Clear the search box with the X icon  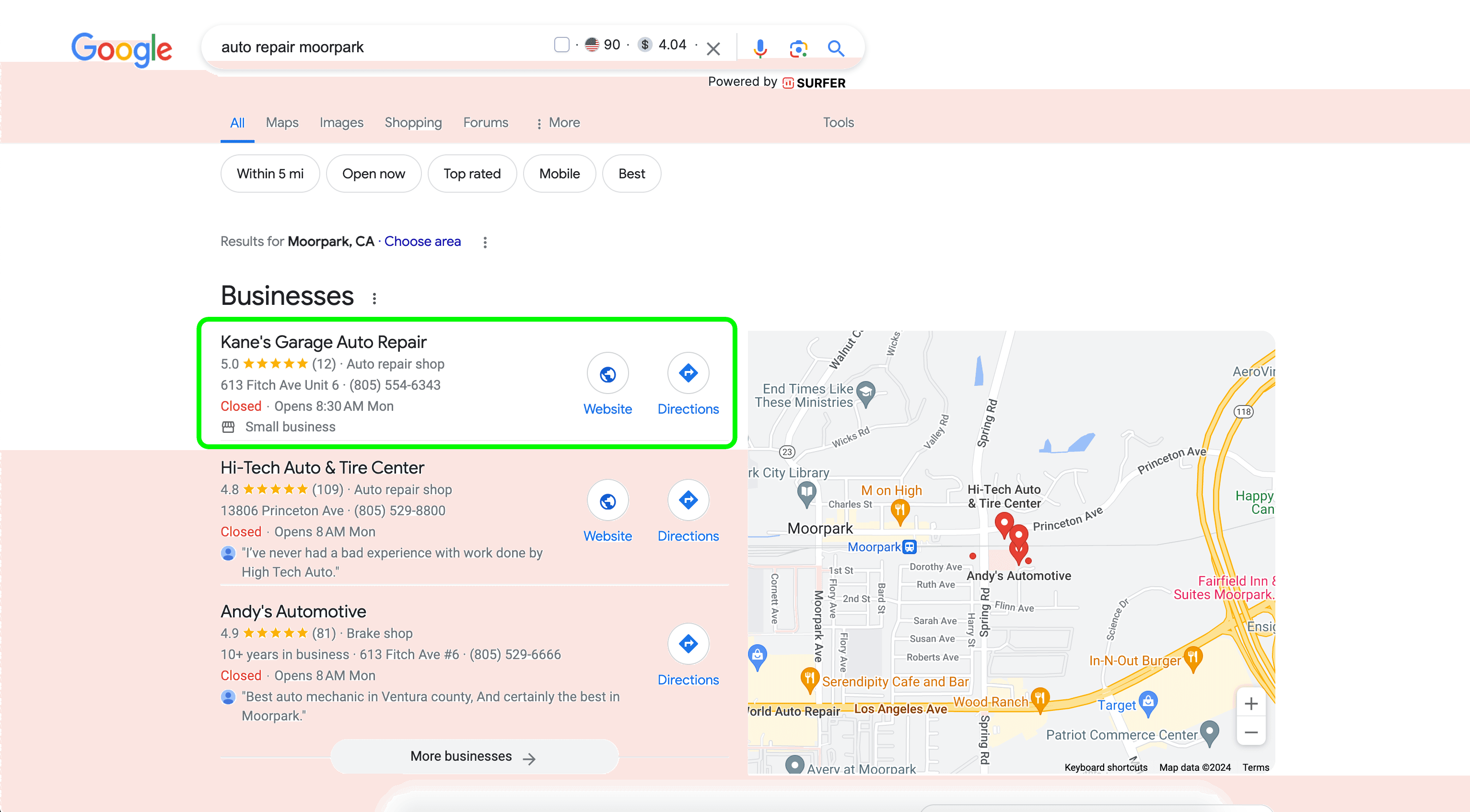[713, 48]
